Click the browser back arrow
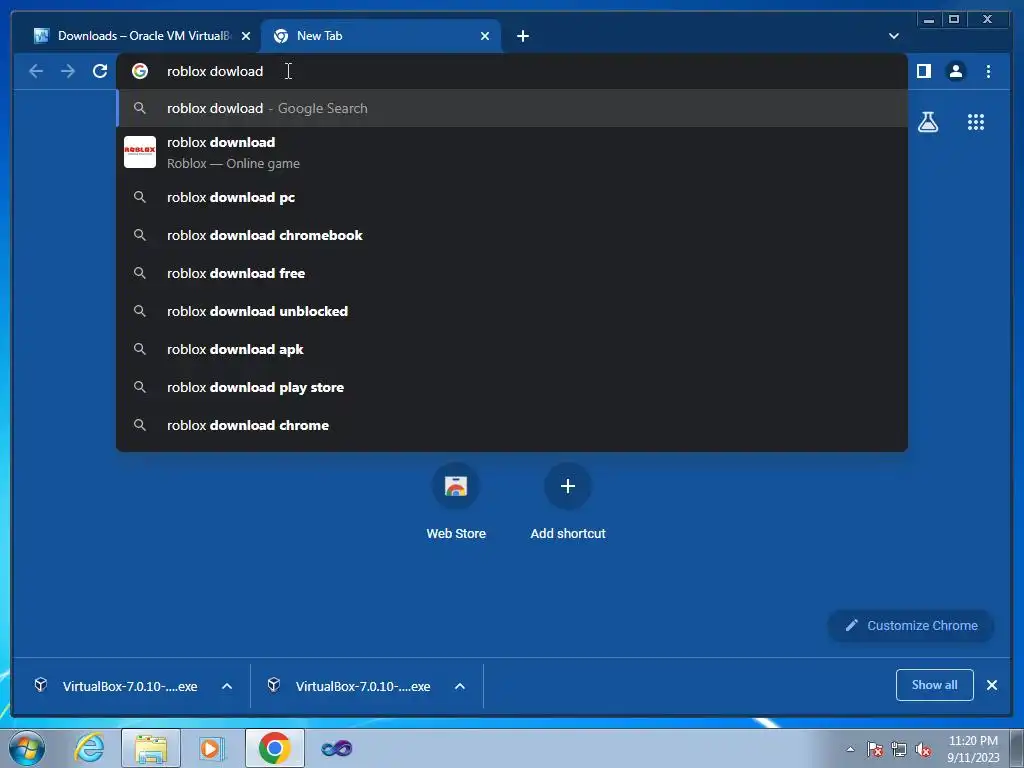Image resolution: width=1024 pixels, height=768 pixels. pyautogui.click(x=36, y=71)
